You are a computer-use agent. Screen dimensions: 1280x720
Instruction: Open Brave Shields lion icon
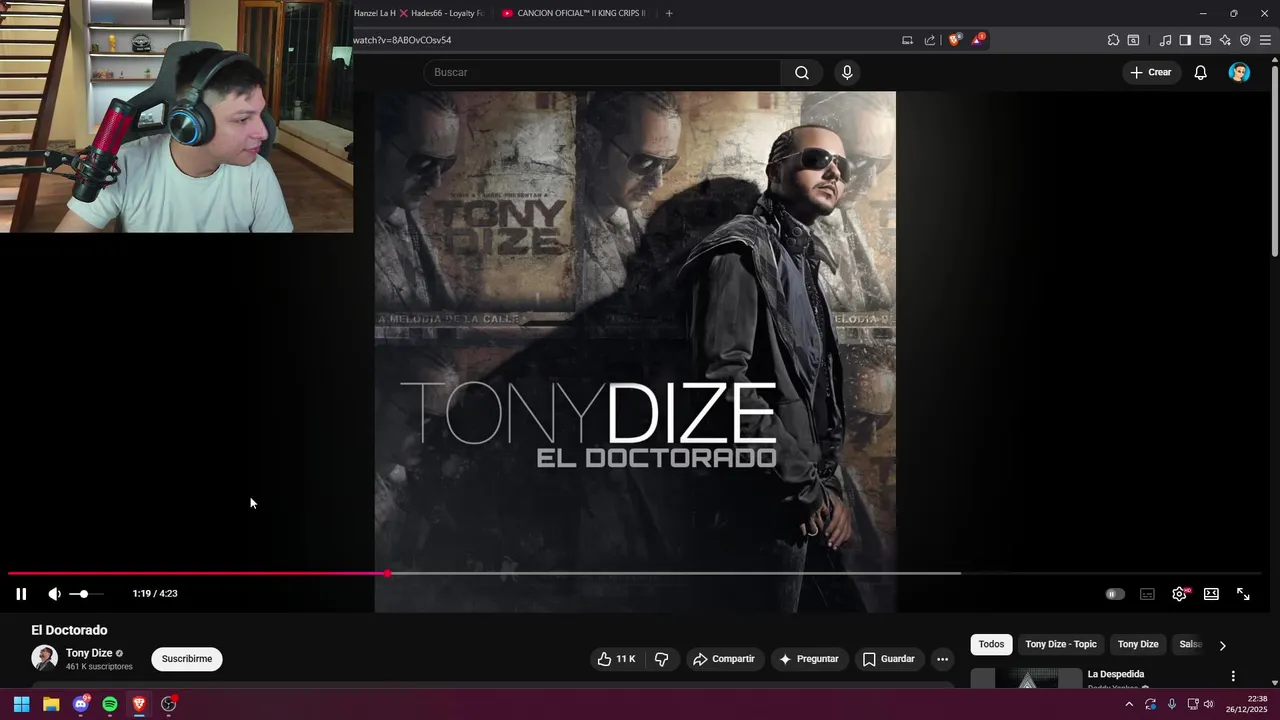[x=954, y=40]
